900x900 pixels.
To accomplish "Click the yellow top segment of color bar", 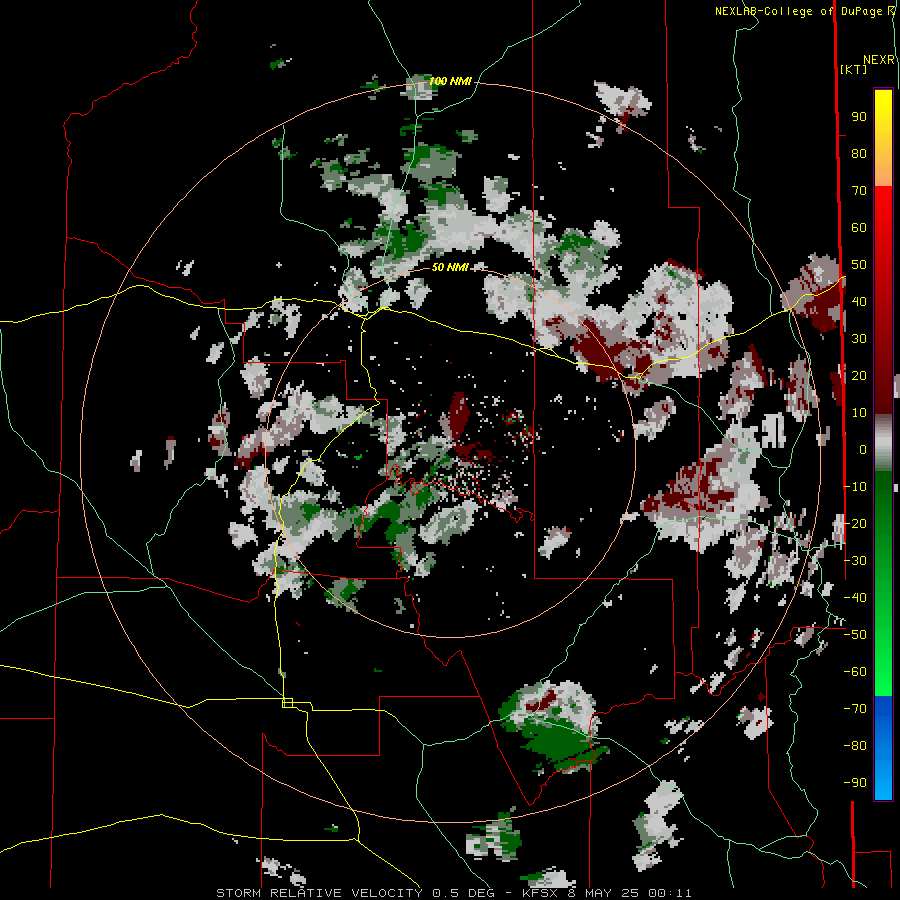I will point(883,138).
